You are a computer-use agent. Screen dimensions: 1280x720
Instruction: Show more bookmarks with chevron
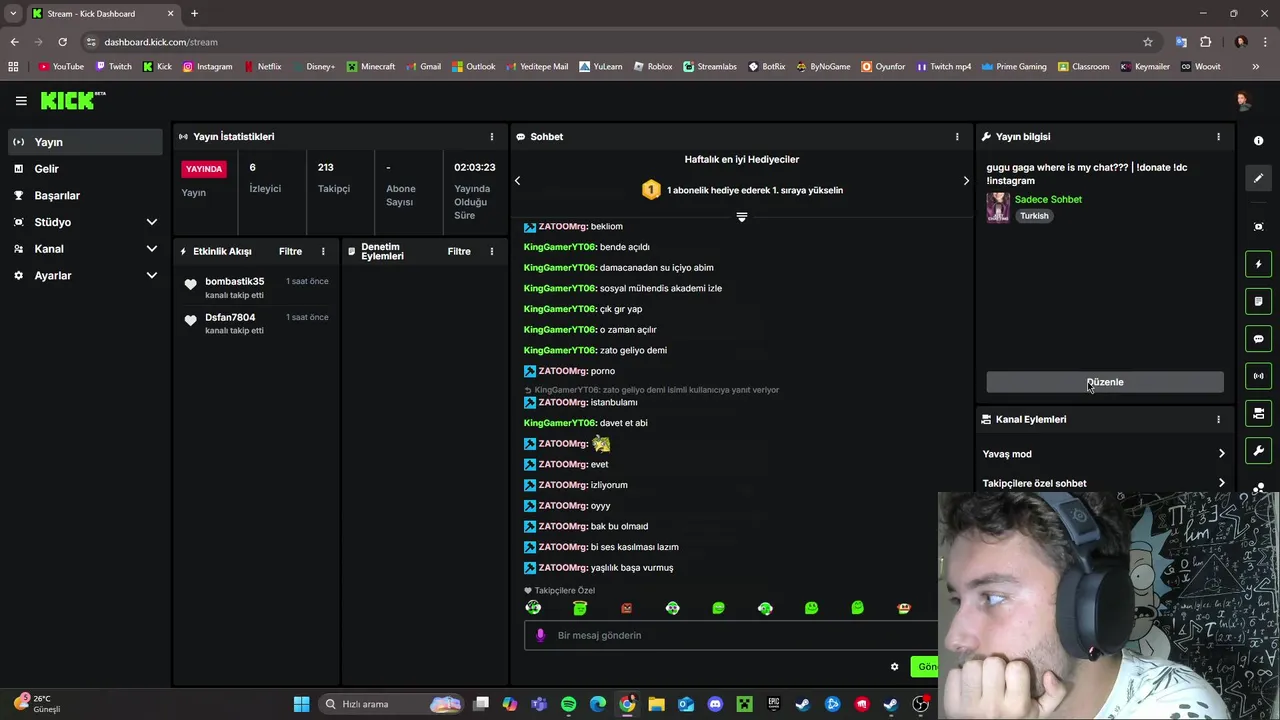tap(1255, 67)
